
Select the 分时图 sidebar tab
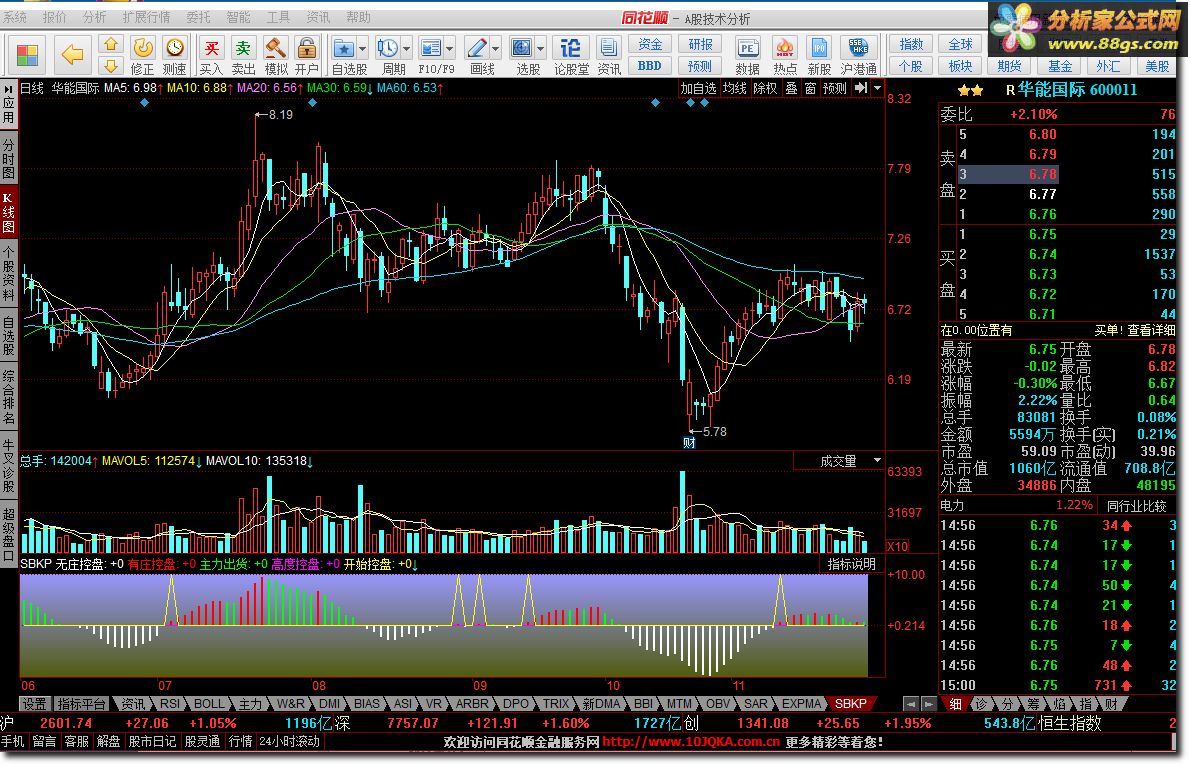pos(8,159)
